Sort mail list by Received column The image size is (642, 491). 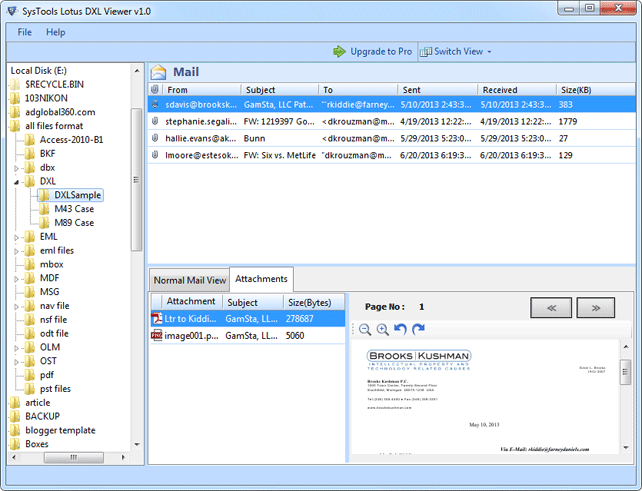point(517,90)
